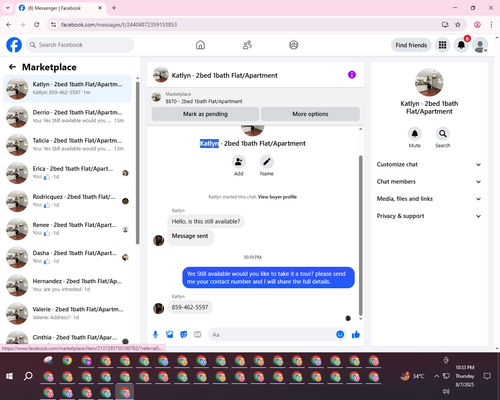This screenshot has height=400, width=500.
Task: Click the chat messages scrollbar
Action: (x=360, y=235)
